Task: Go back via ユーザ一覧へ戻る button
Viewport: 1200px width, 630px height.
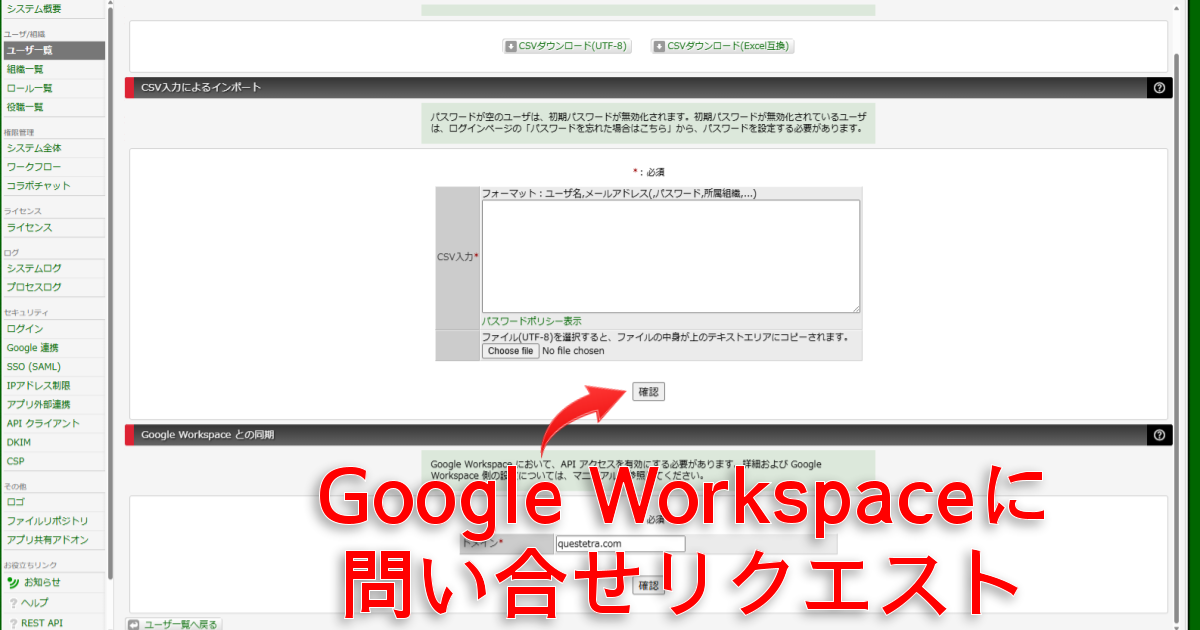Action: coord(173,624)
